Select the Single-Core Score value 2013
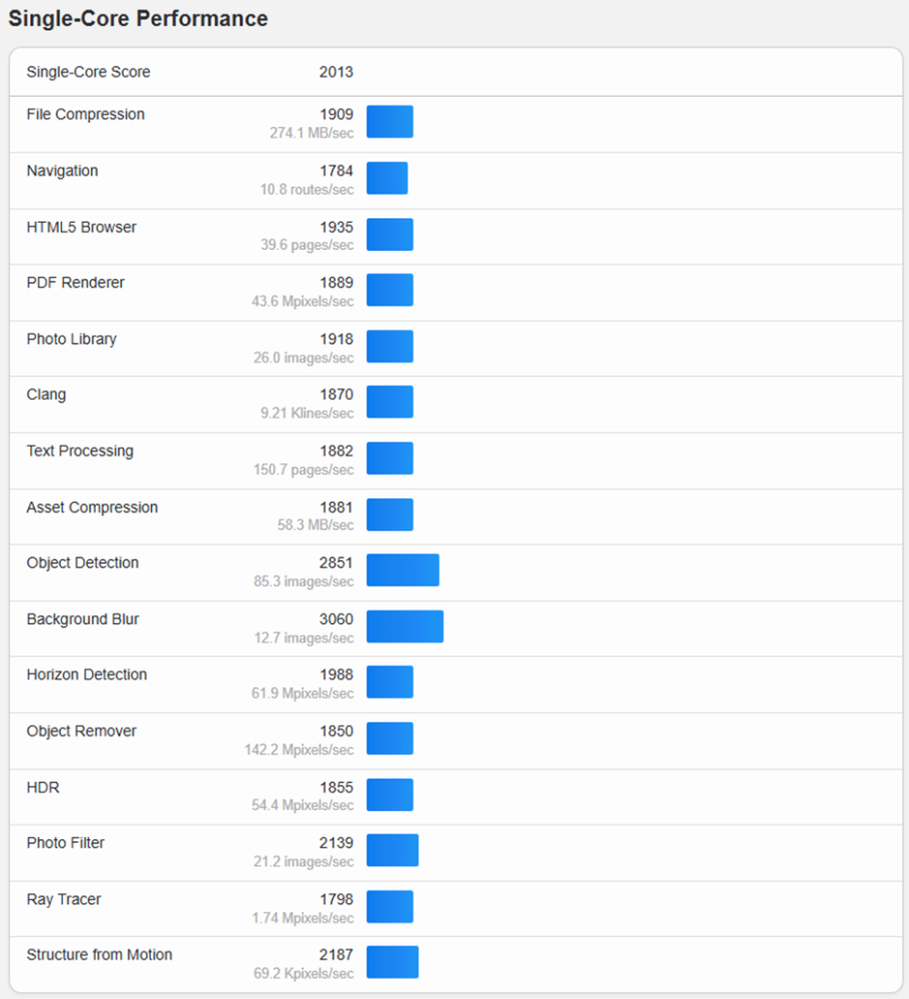Viewport: 909px width, 999px height. [336, 72]
